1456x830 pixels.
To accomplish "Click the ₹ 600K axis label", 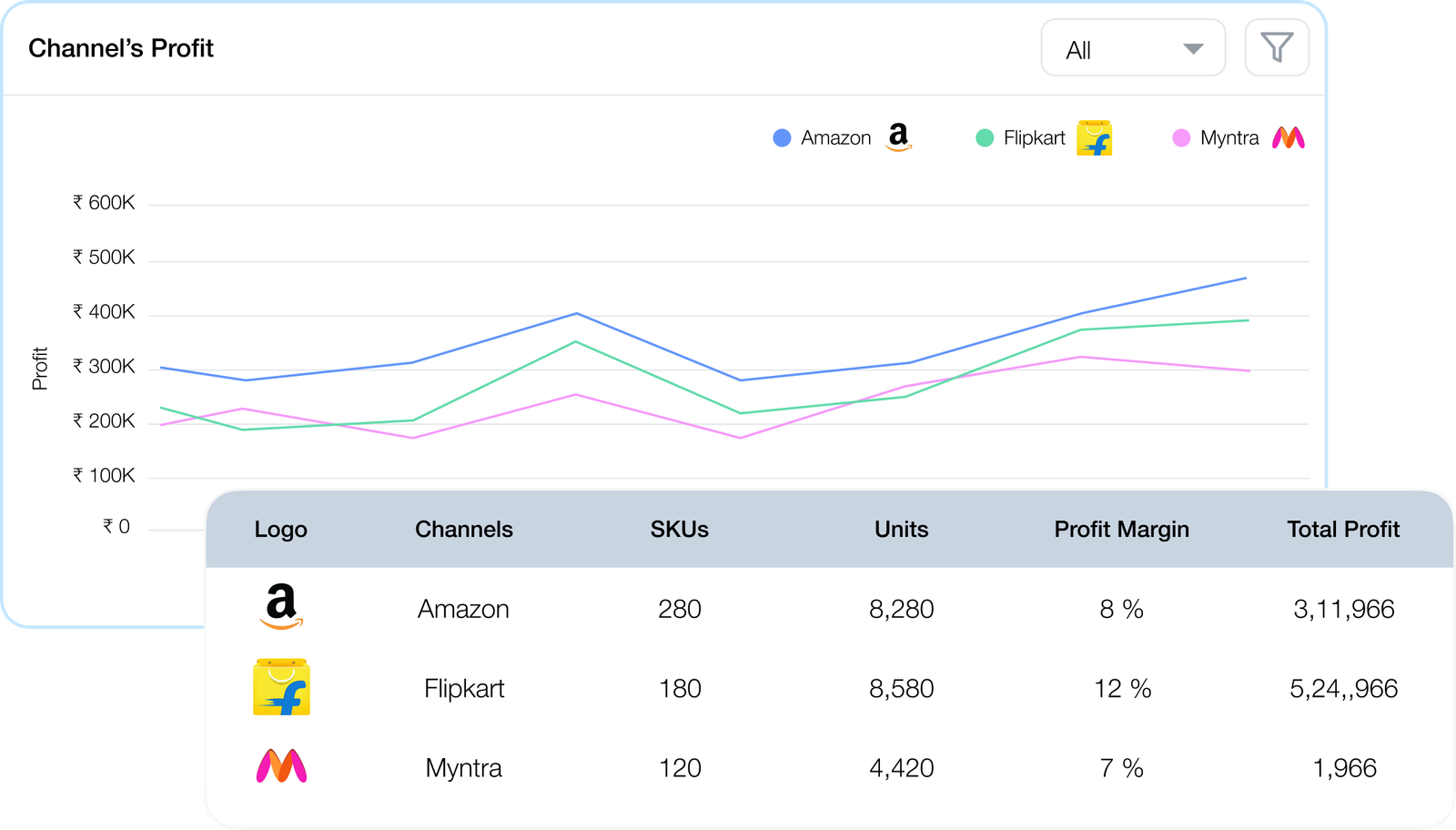I will click(104, 202).
